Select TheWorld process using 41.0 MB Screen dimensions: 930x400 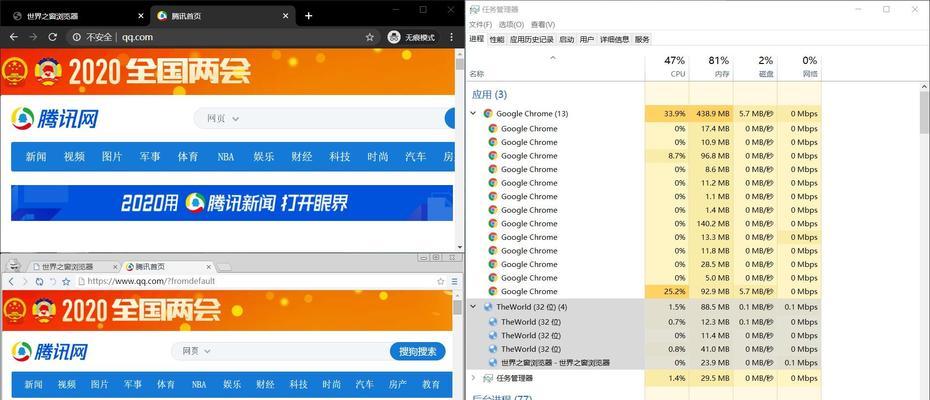coord(644,349)
